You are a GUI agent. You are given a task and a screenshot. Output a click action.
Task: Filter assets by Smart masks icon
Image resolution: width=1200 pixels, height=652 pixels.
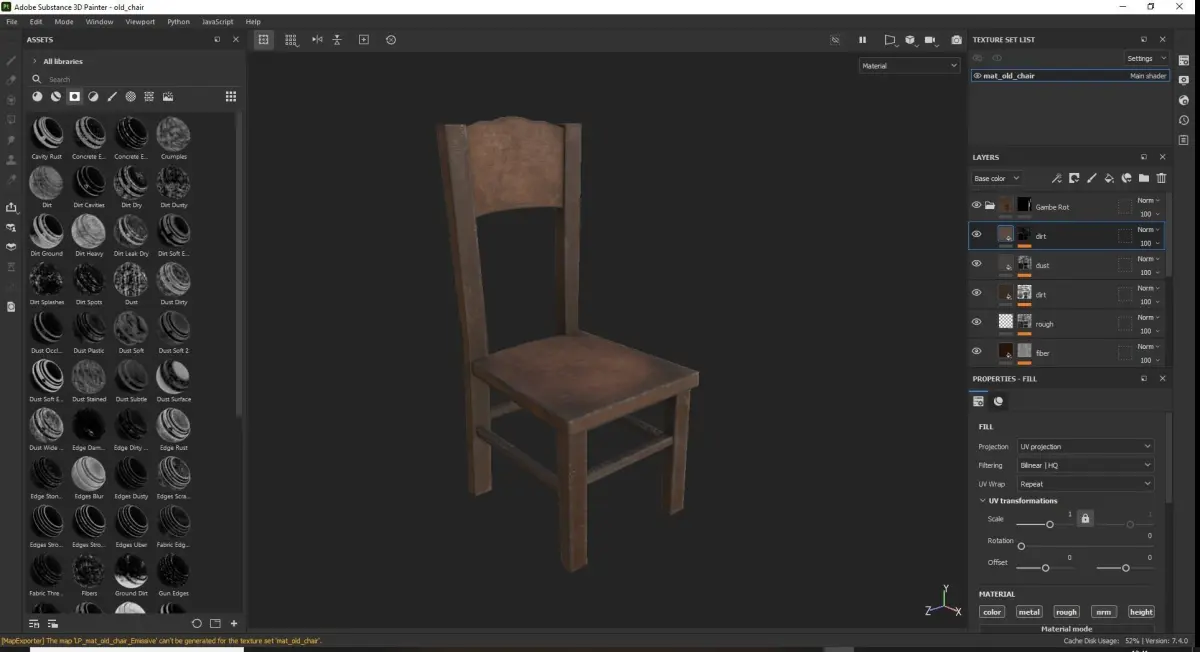(x=74, y=97)
